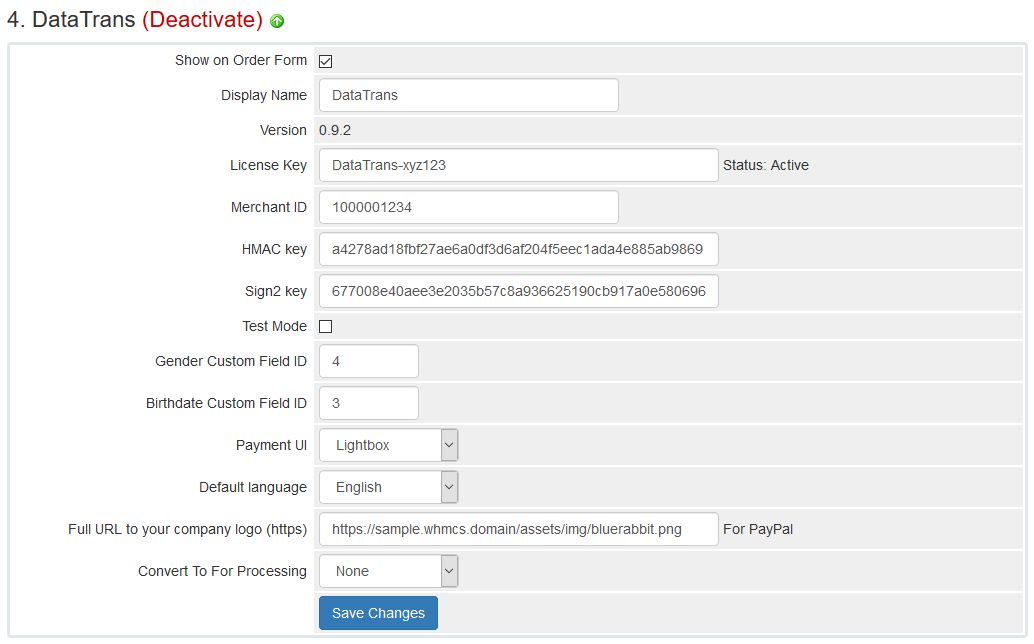Screen dimensions: 1034x644
Task: Focus the License Key input field
Action: [x=518, y=165]
